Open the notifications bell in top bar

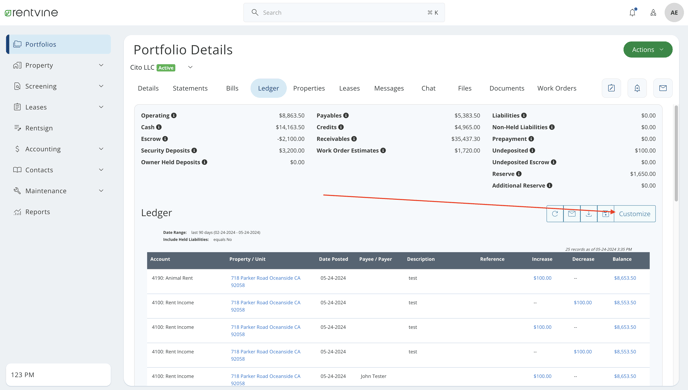point(632,12)
